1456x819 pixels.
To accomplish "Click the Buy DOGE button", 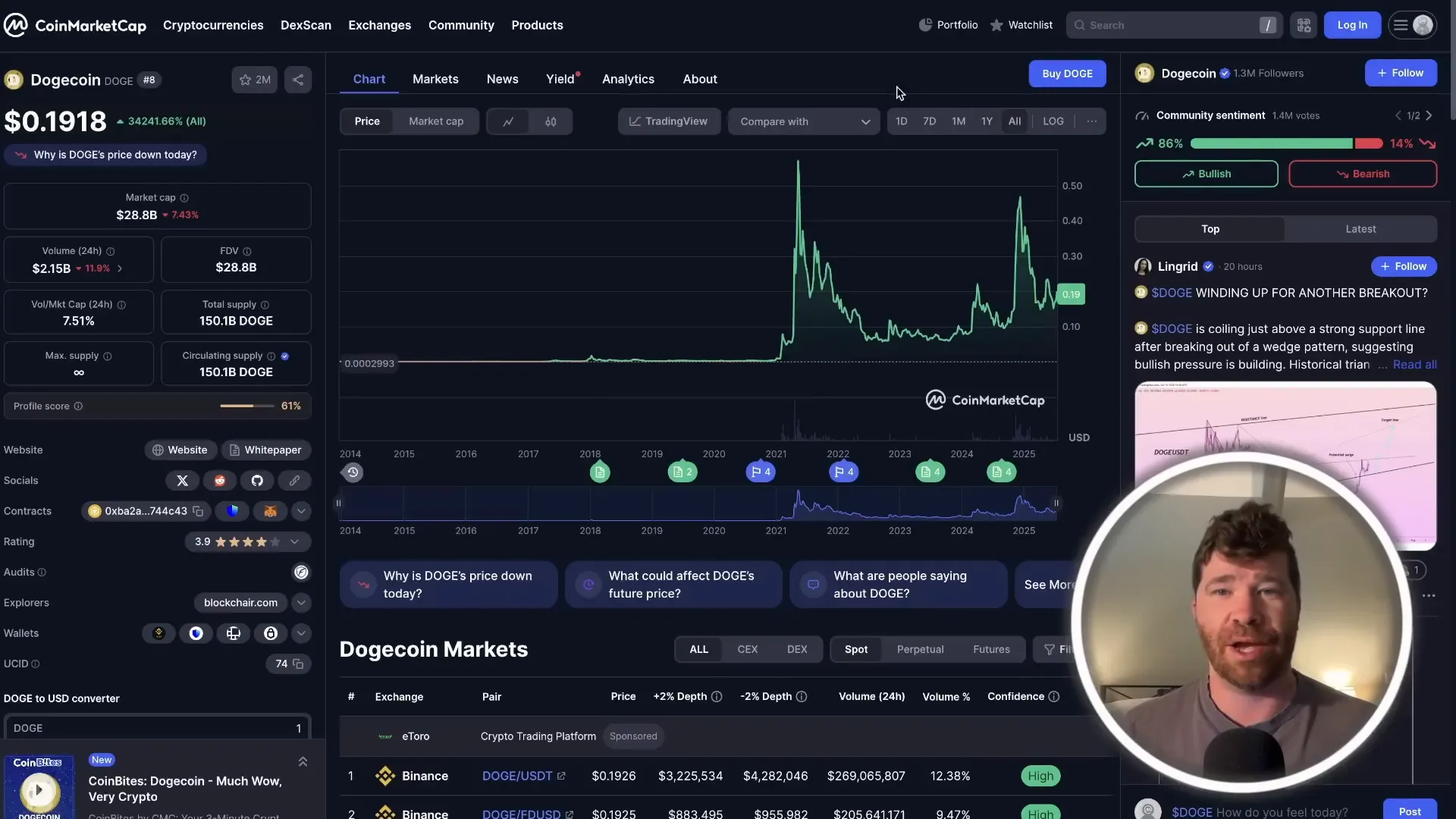I will pyautogui.click(x=1067, y=74).
